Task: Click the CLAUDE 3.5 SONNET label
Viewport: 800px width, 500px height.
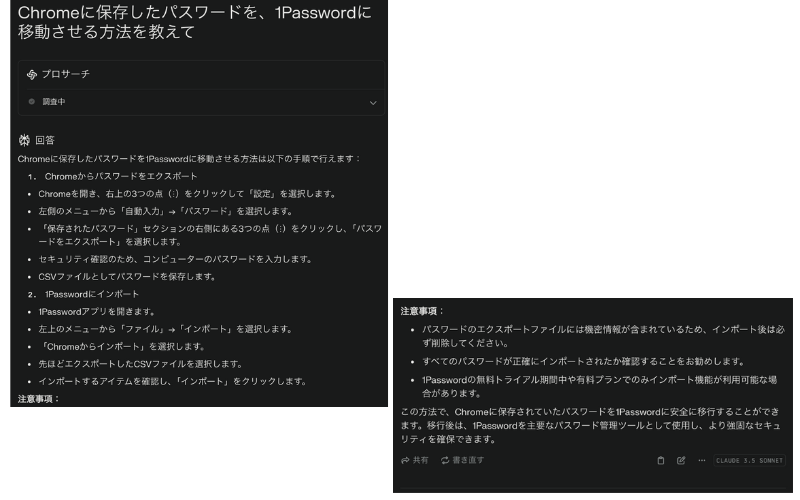Action: click(749, 460)
